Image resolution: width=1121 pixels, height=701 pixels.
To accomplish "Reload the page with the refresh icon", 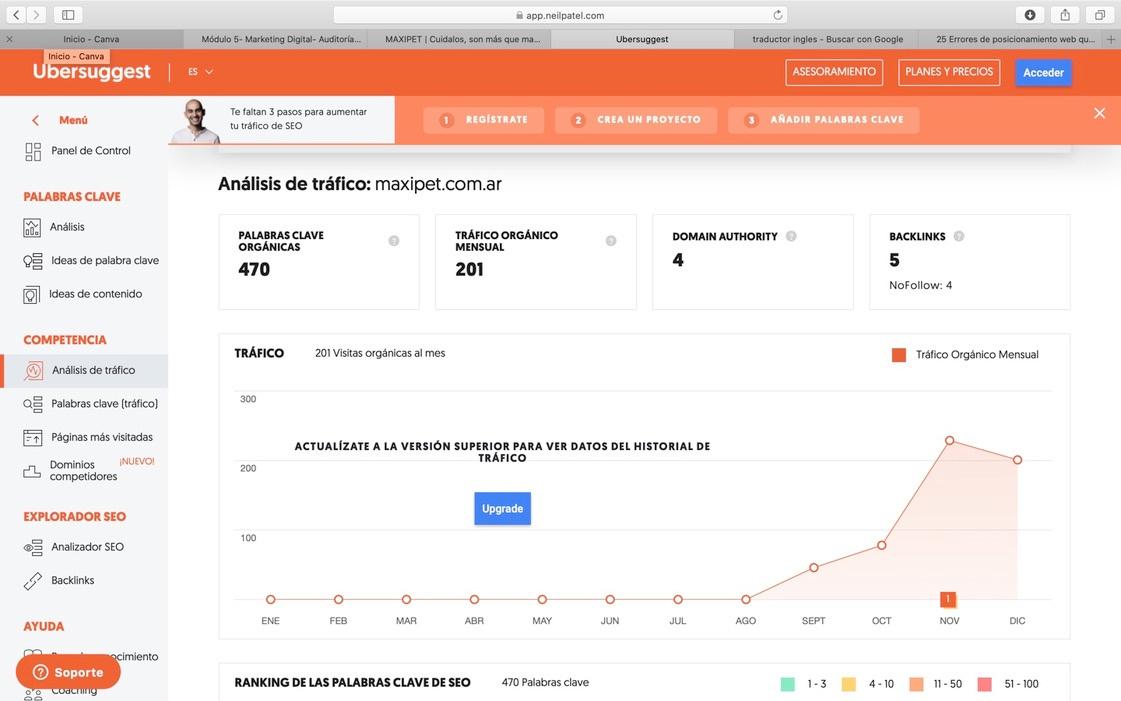I will coord(777,15).
